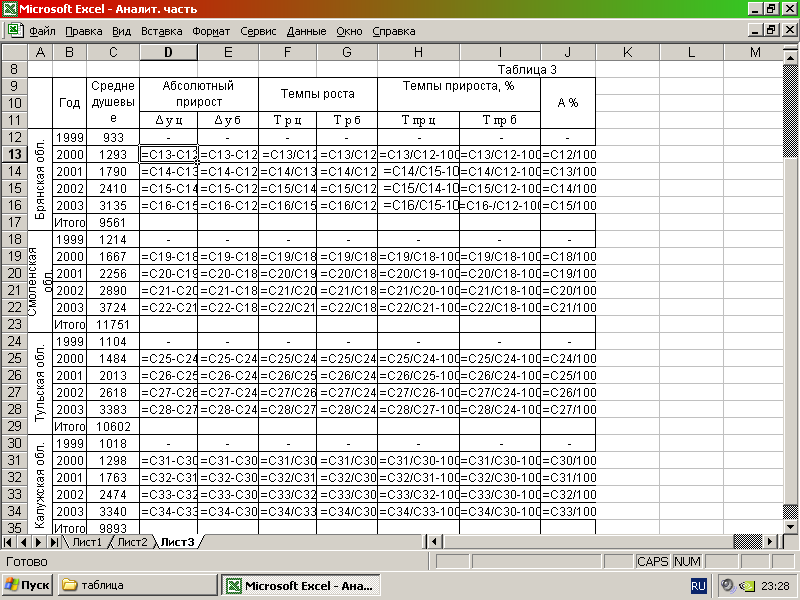Open the Вставка menu

162,31
